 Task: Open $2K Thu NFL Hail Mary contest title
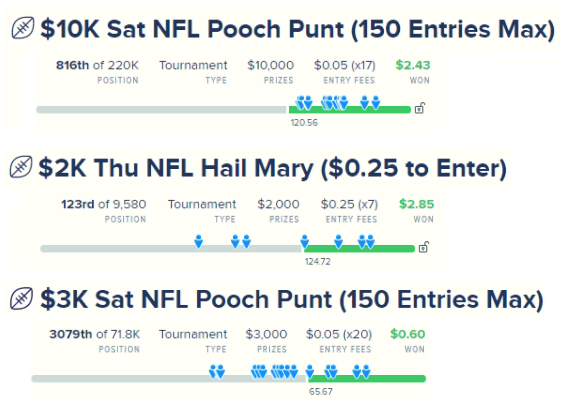click(x=272, y=168)
